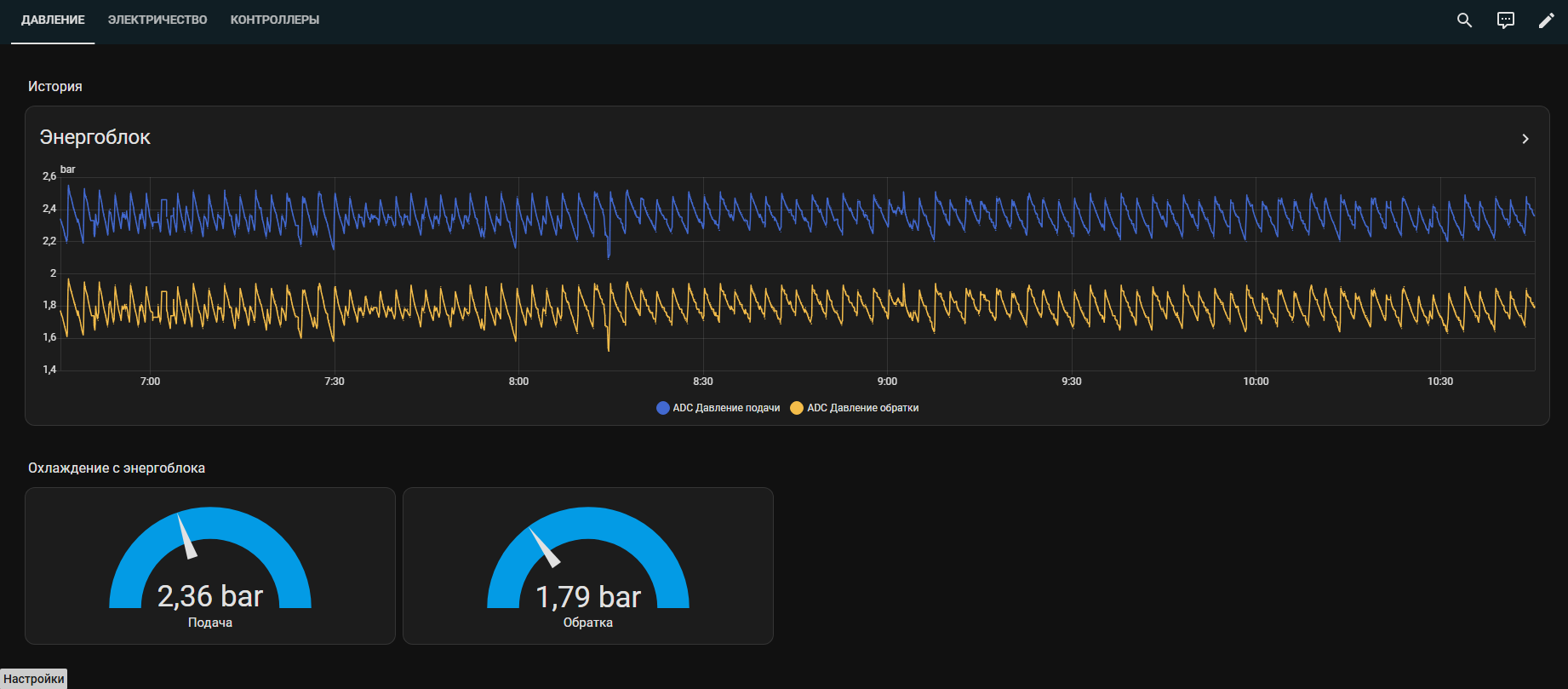Click the 1,79 bar gauge value
This screenshot has height=689, width=1568.
click(588, 597)
